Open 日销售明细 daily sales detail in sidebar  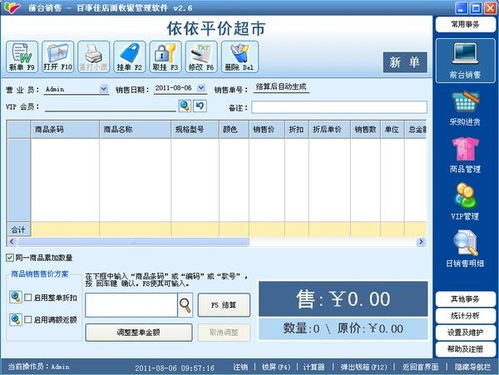coord(465,249)
